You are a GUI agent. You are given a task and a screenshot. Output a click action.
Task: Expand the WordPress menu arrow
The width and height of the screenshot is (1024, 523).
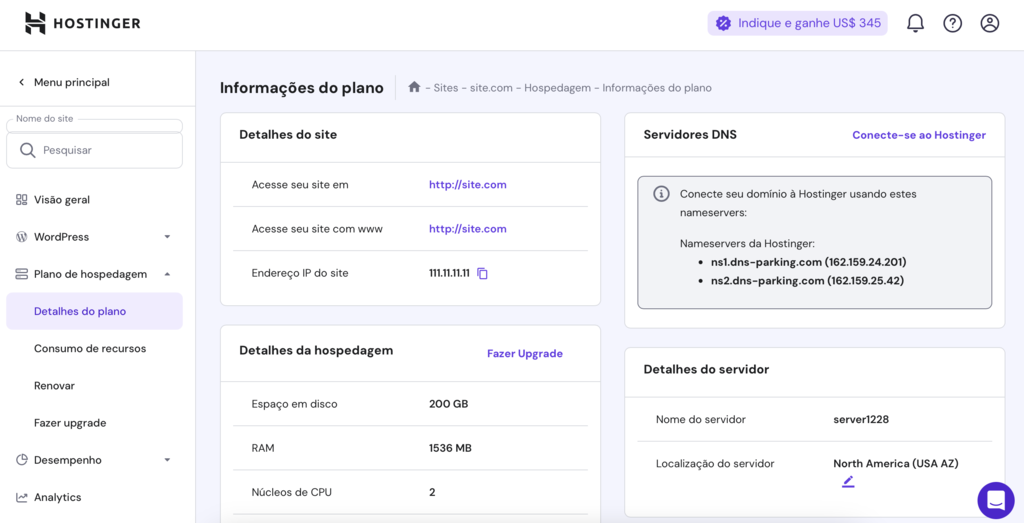pos(167,237)
